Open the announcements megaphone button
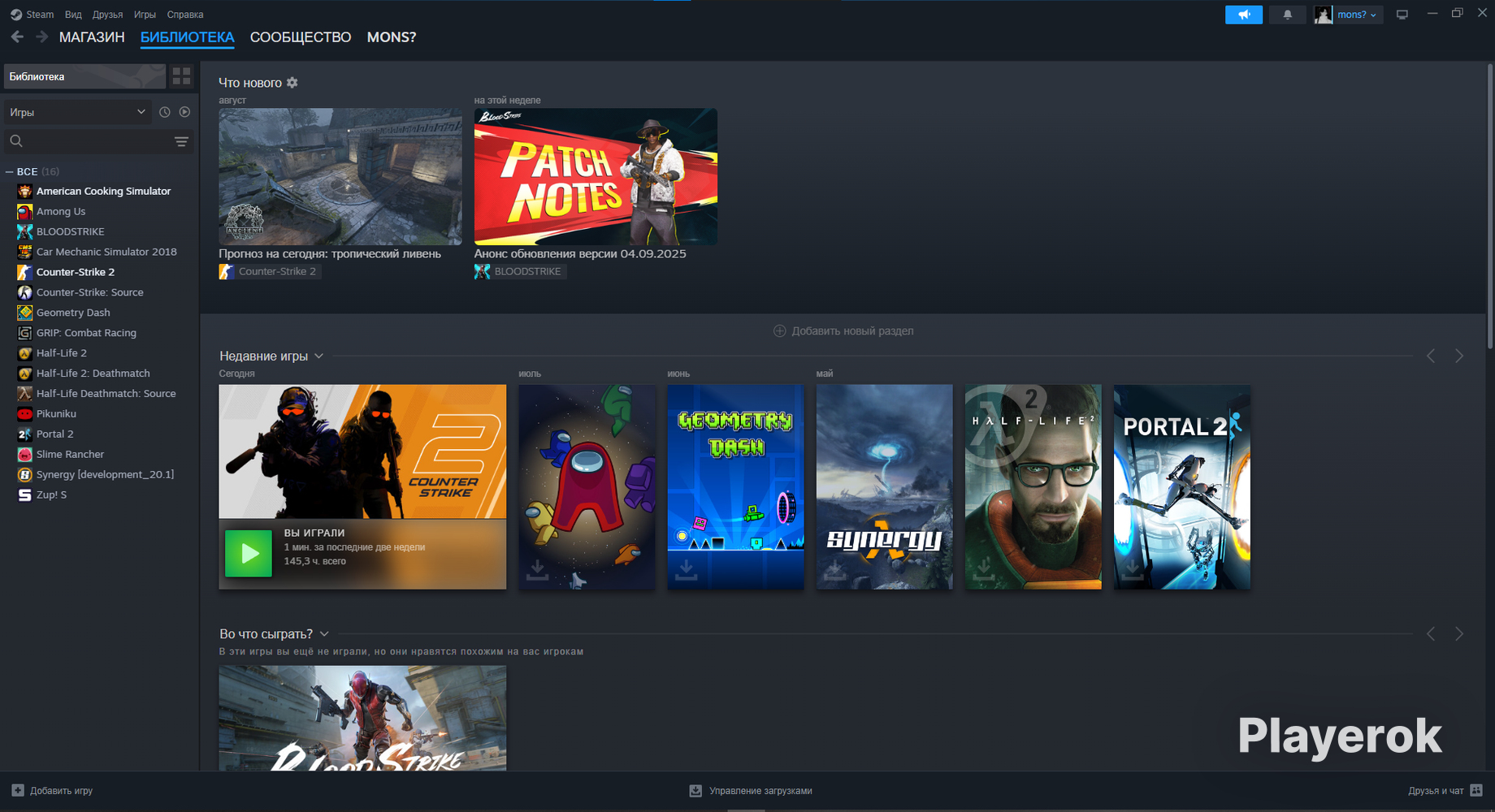1495x812 pixels. pos(1244,15)
